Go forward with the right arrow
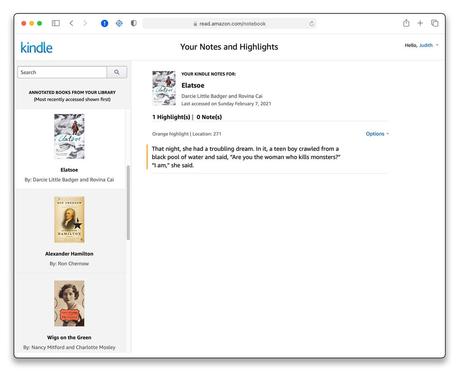Viewport: 460px width, 373px height. (85, 23)
